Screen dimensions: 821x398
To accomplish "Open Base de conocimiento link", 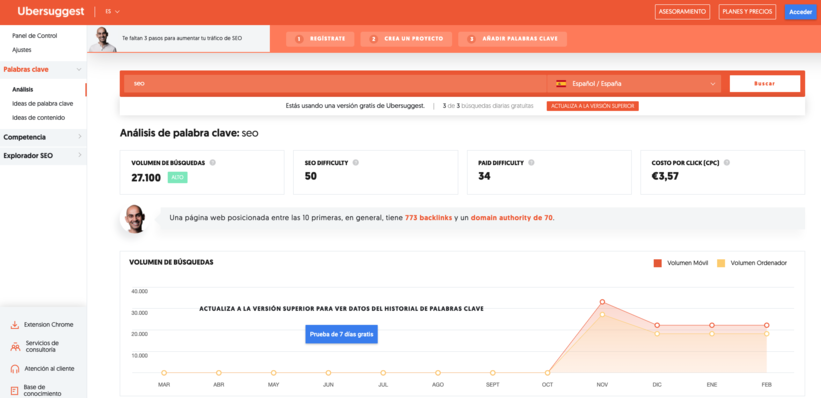I will [42, 390].
